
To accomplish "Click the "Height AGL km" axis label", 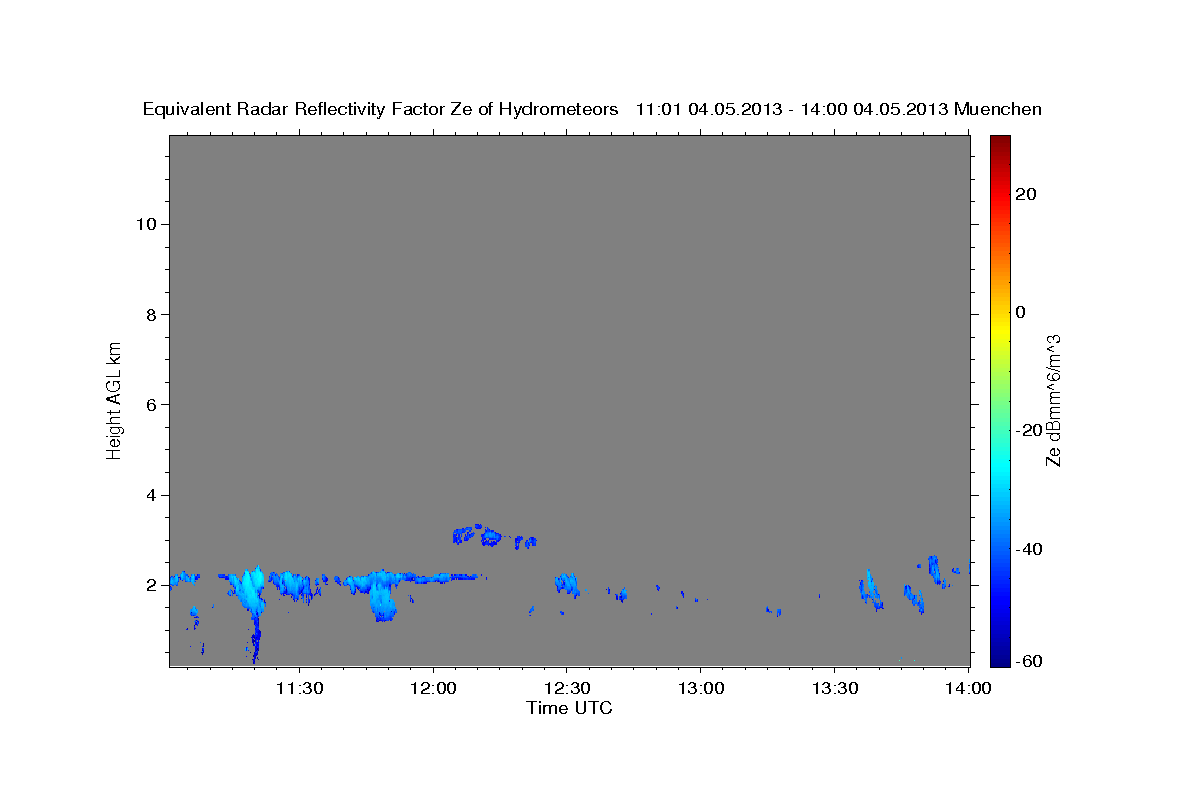I will tap(115, 399).
